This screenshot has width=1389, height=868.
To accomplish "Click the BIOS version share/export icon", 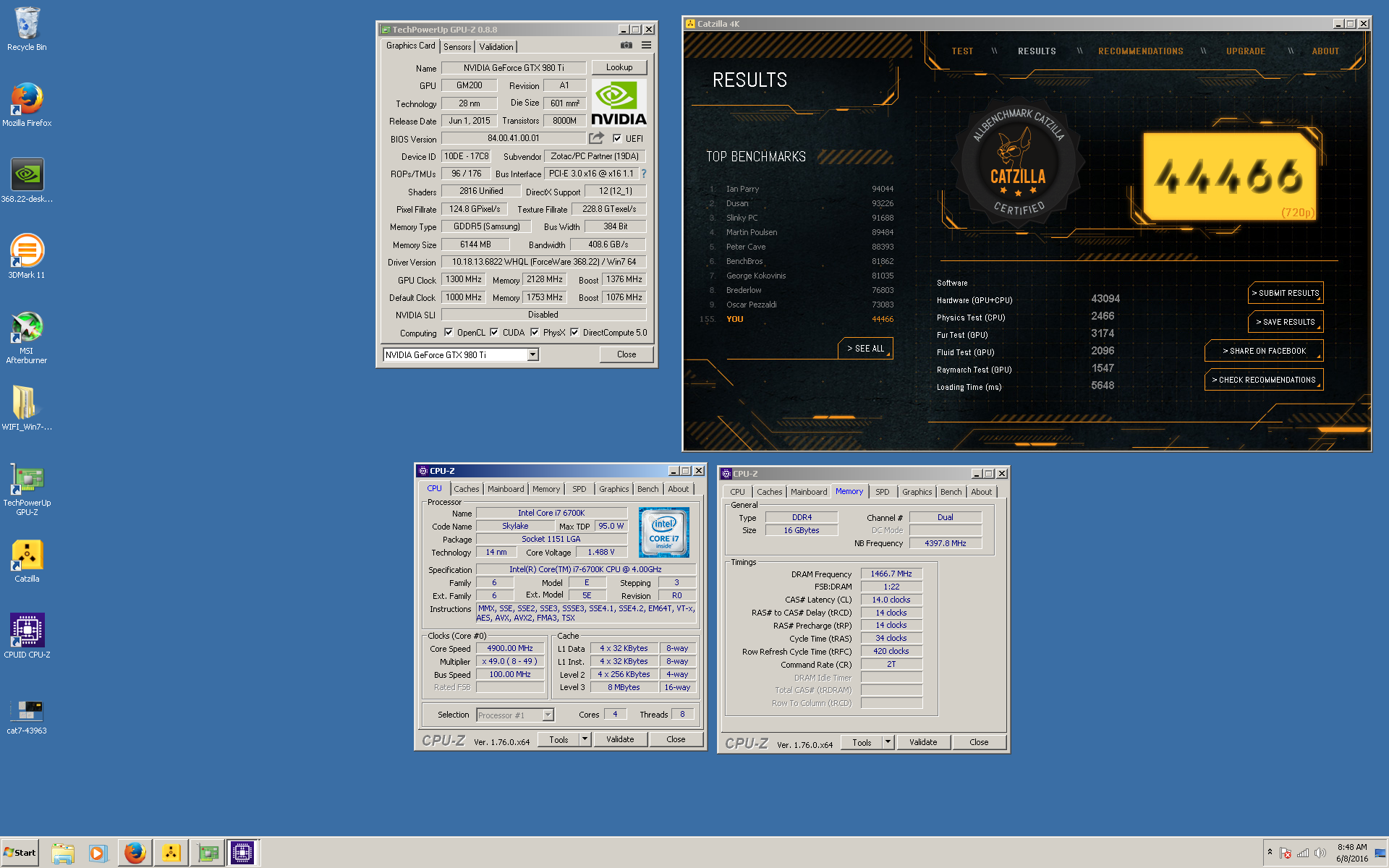I will [596, 138].
